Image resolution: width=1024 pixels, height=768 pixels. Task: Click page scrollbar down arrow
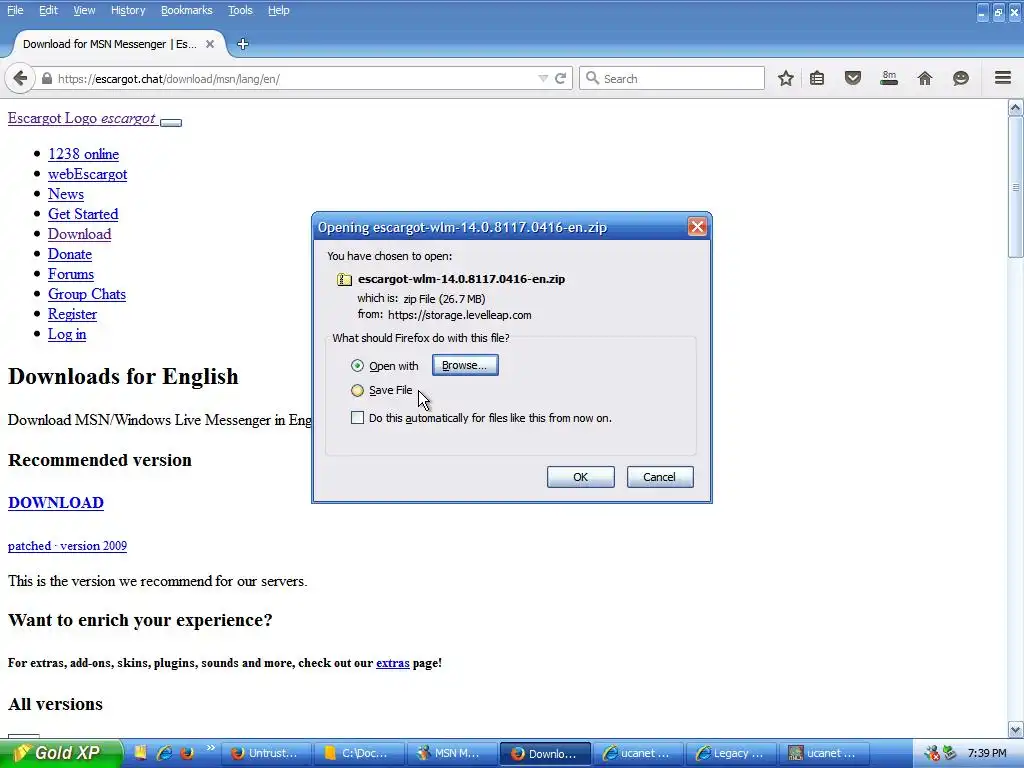[x=1016, y=730]
